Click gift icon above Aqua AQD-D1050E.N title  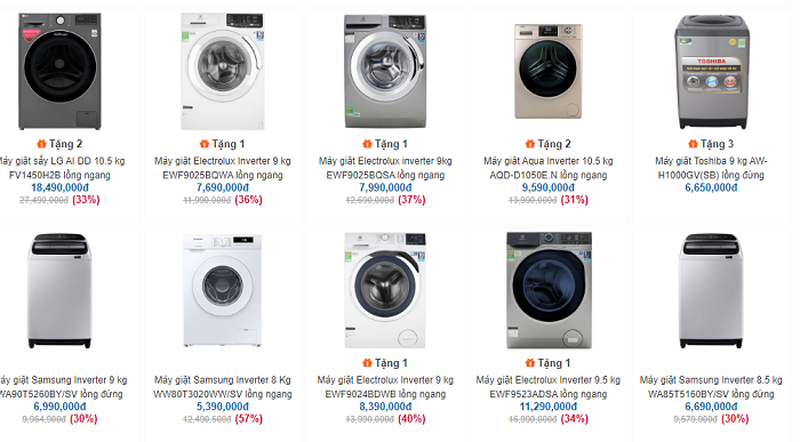coord(533,144)
